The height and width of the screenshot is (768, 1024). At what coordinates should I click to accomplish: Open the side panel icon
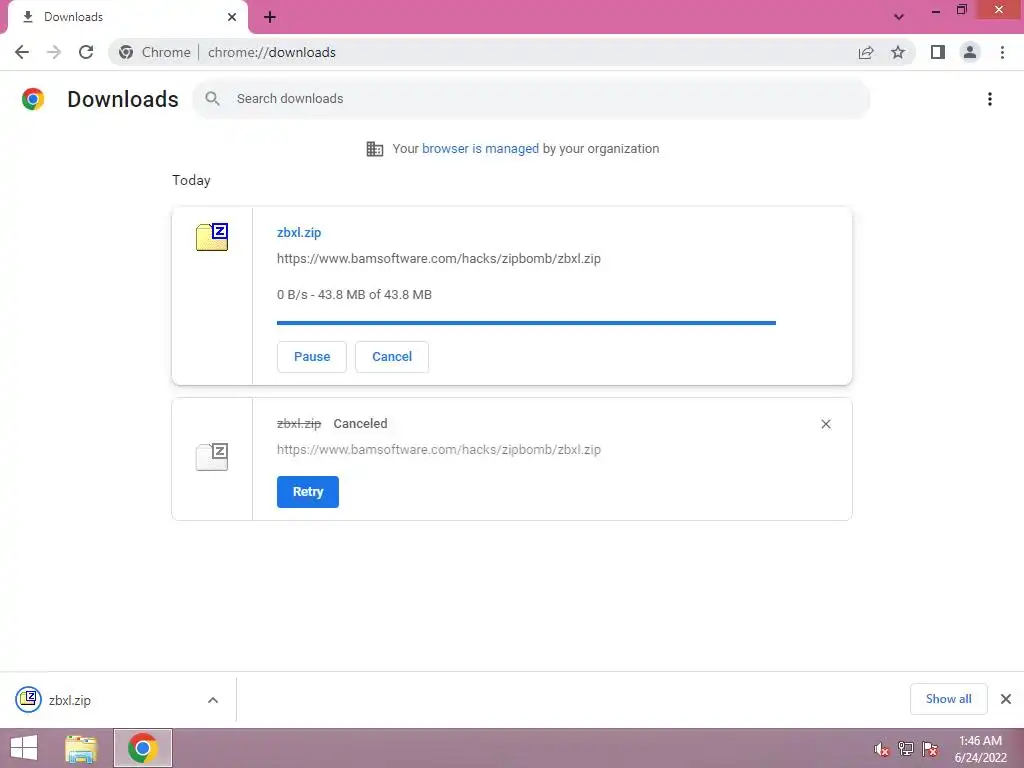click(x=938, y=52)
